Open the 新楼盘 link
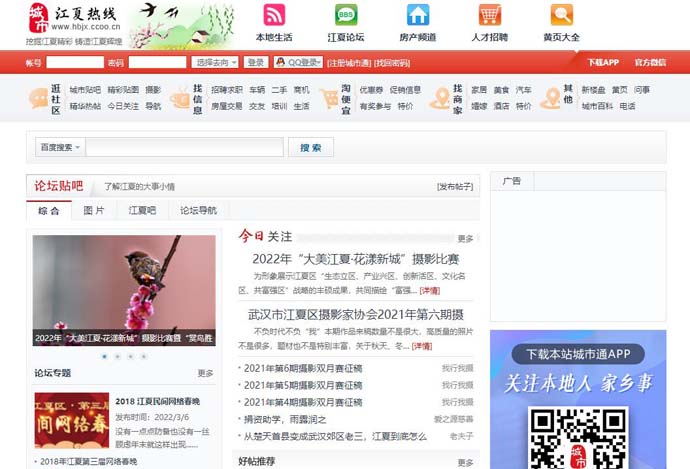 point(594,90)
